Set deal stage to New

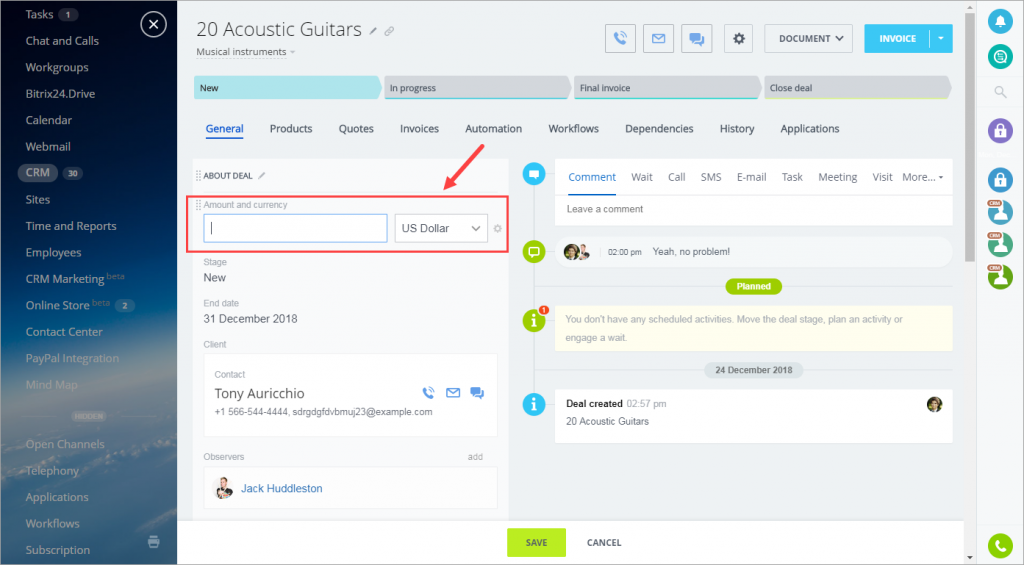coord(287,88)
